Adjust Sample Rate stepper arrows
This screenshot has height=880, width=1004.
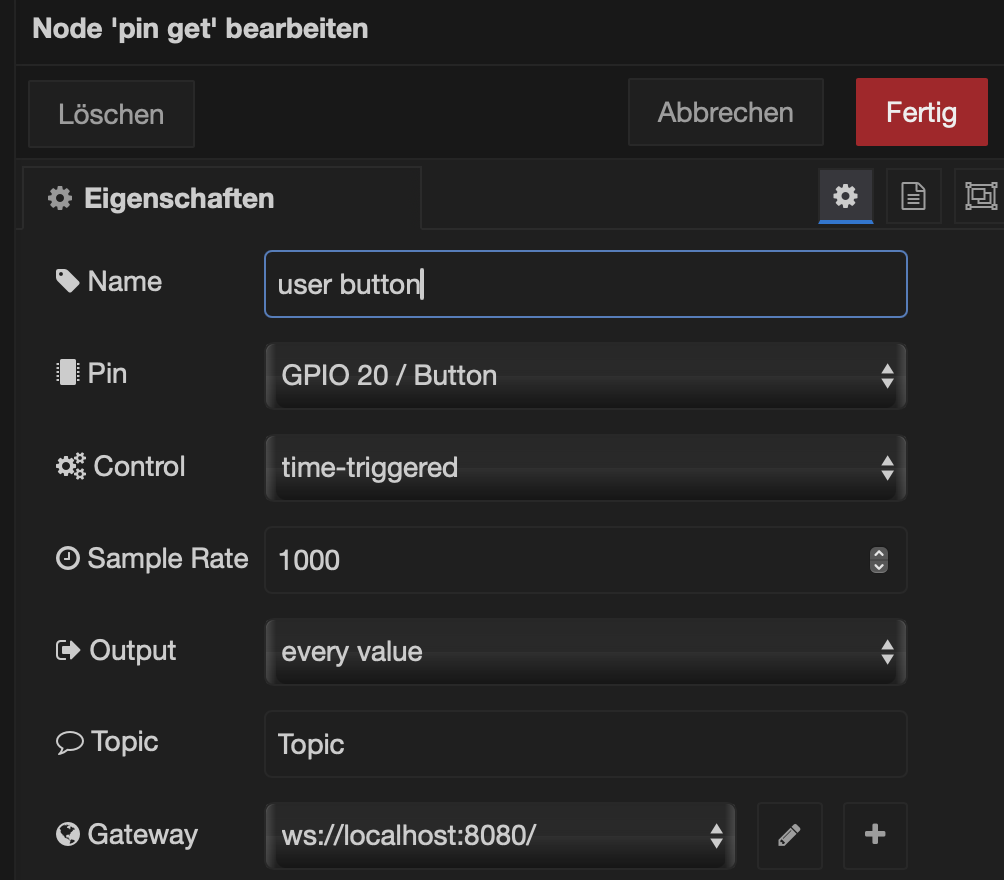coord(879,560)
